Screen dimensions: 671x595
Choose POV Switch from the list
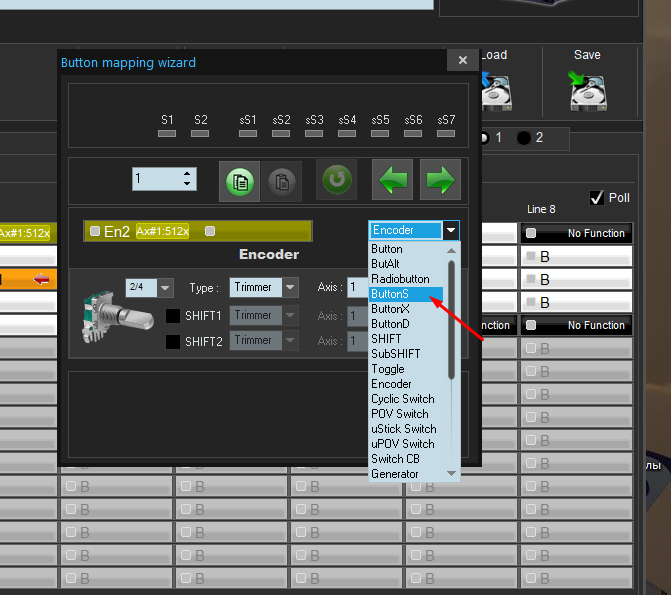(x=406, y=414)
